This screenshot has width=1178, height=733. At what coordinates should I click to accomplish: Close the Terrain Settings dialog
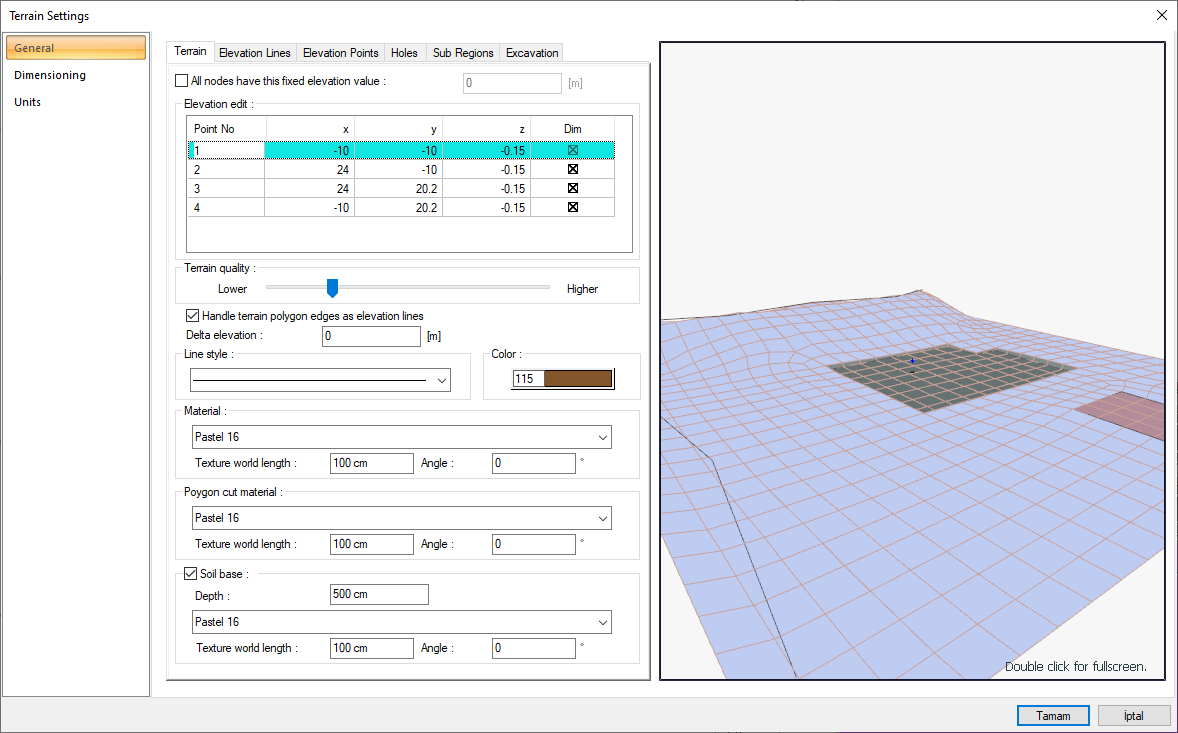1161,15
